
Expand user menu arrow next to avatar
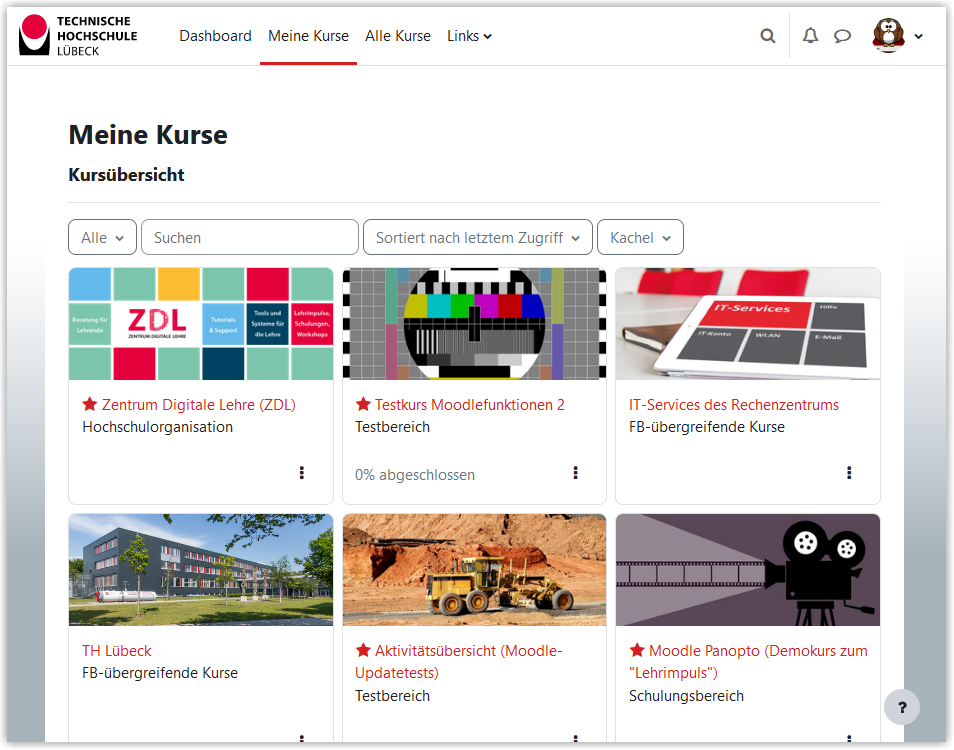click(919, 36)
